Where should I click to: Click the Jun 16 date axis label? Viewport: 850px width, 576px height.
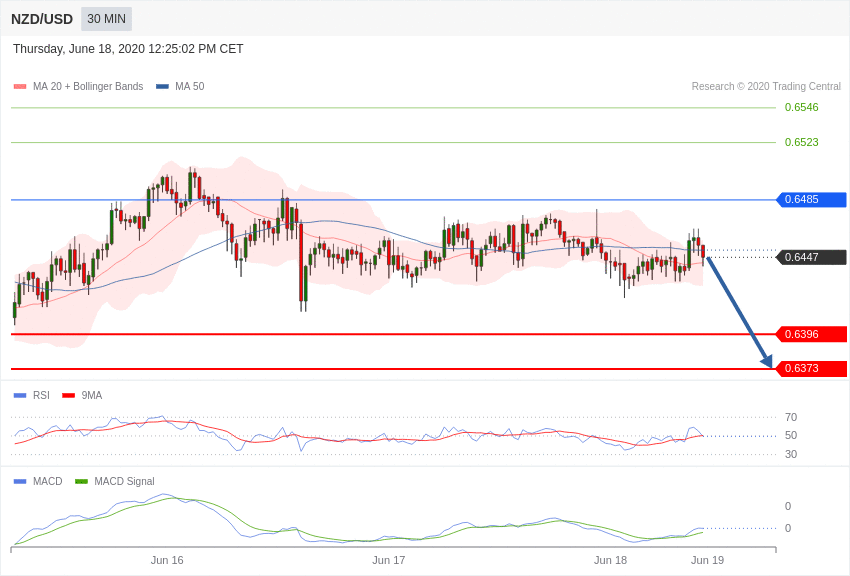(167, 560)
